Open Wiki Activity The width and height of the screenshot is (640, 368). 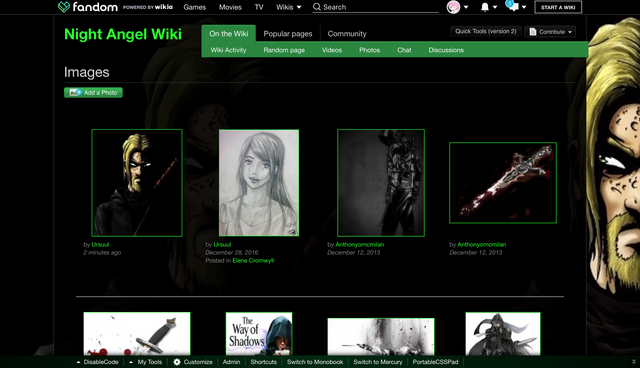pyautogui.click(x=228, y=50)
